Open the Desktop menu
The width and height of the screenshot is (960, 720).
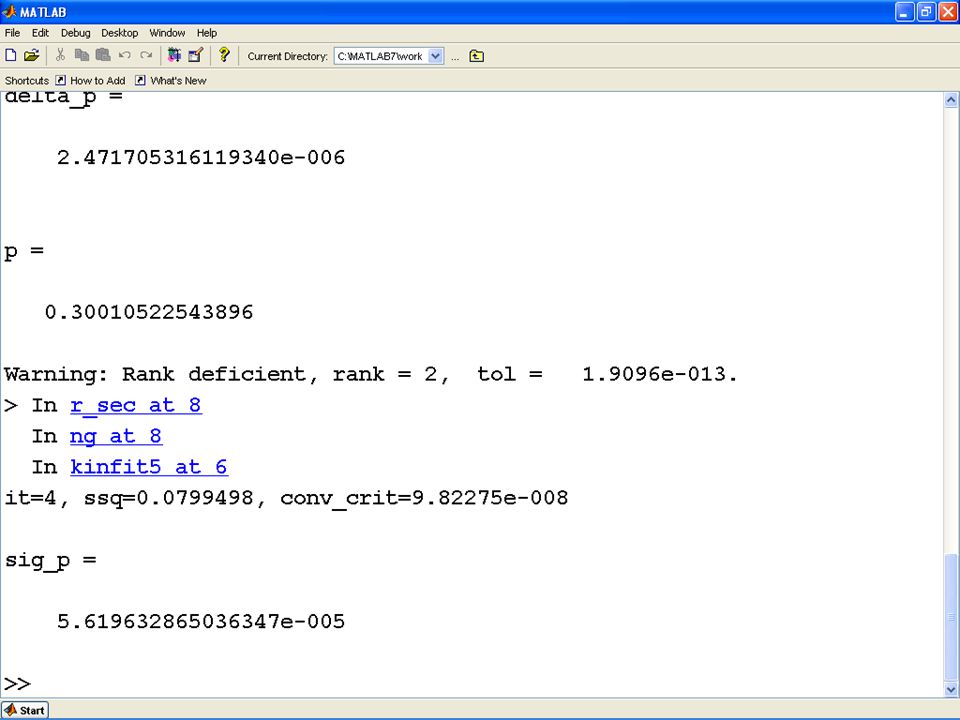tap(119, 33)
